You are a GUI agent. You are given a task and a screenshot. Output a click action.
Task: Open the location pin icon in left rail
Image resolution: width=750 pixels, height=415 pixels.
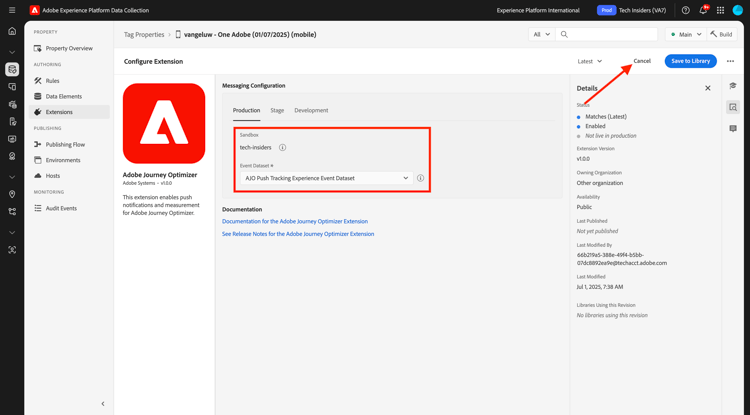click(x=12, y=194)
